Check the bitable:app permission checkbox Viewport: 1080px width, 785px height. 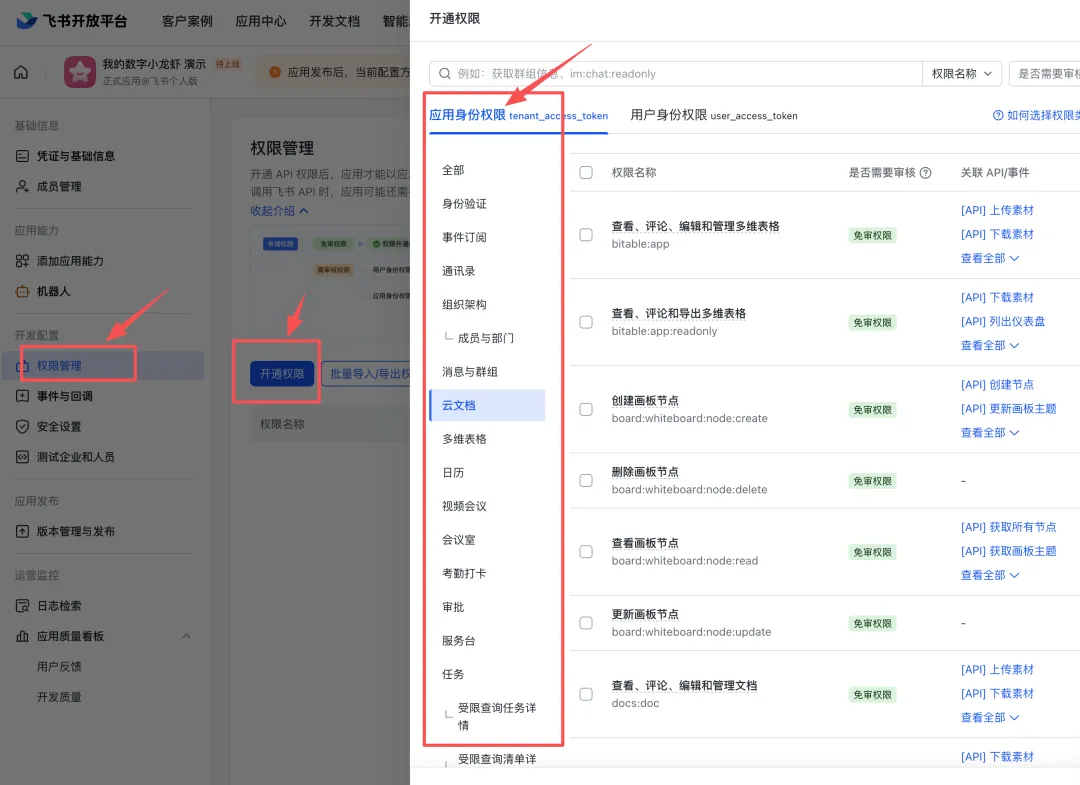[x=586, y=235]
